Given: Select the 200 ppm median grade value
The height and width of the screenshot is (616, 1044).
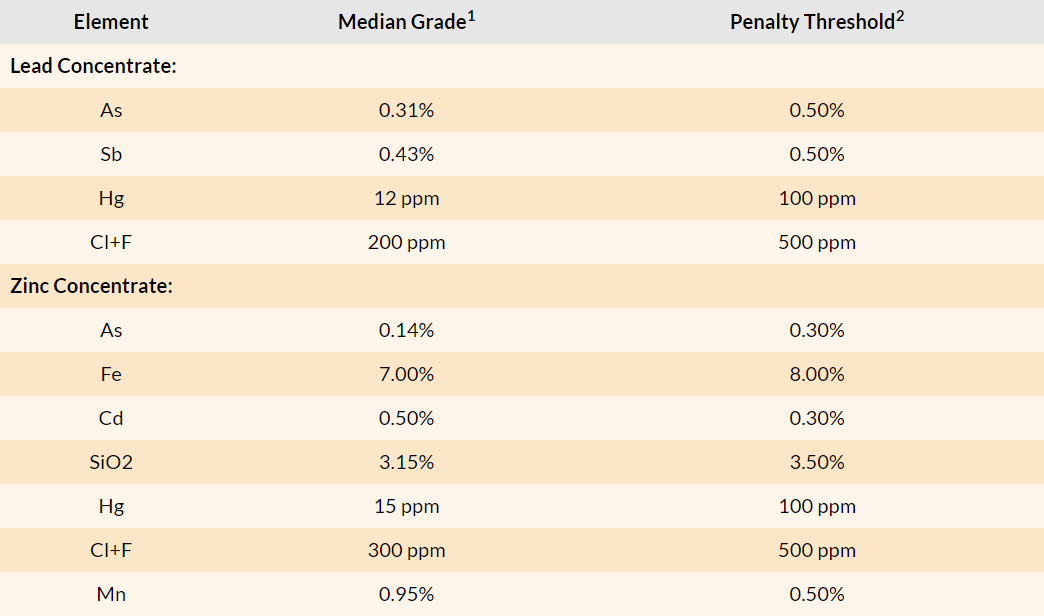Looking at the screenshot, I should [x=406, y=242].
